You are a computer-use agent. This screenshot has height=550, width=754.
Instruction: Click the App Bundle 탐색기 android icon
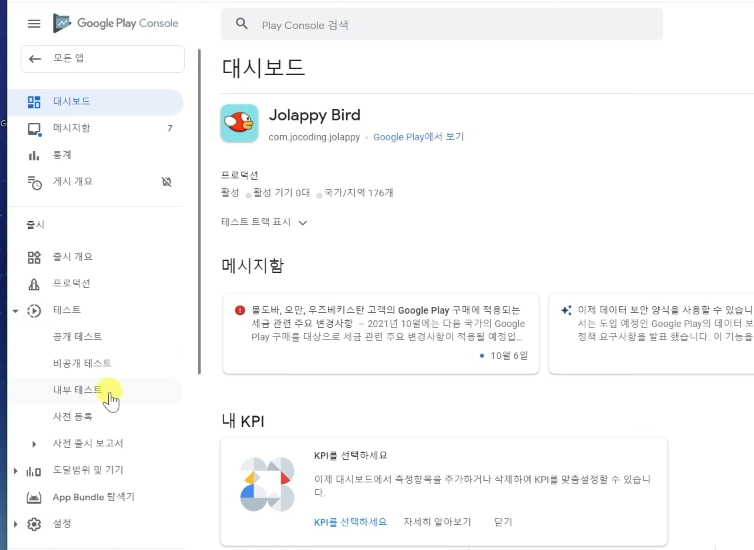coord(34,498)
